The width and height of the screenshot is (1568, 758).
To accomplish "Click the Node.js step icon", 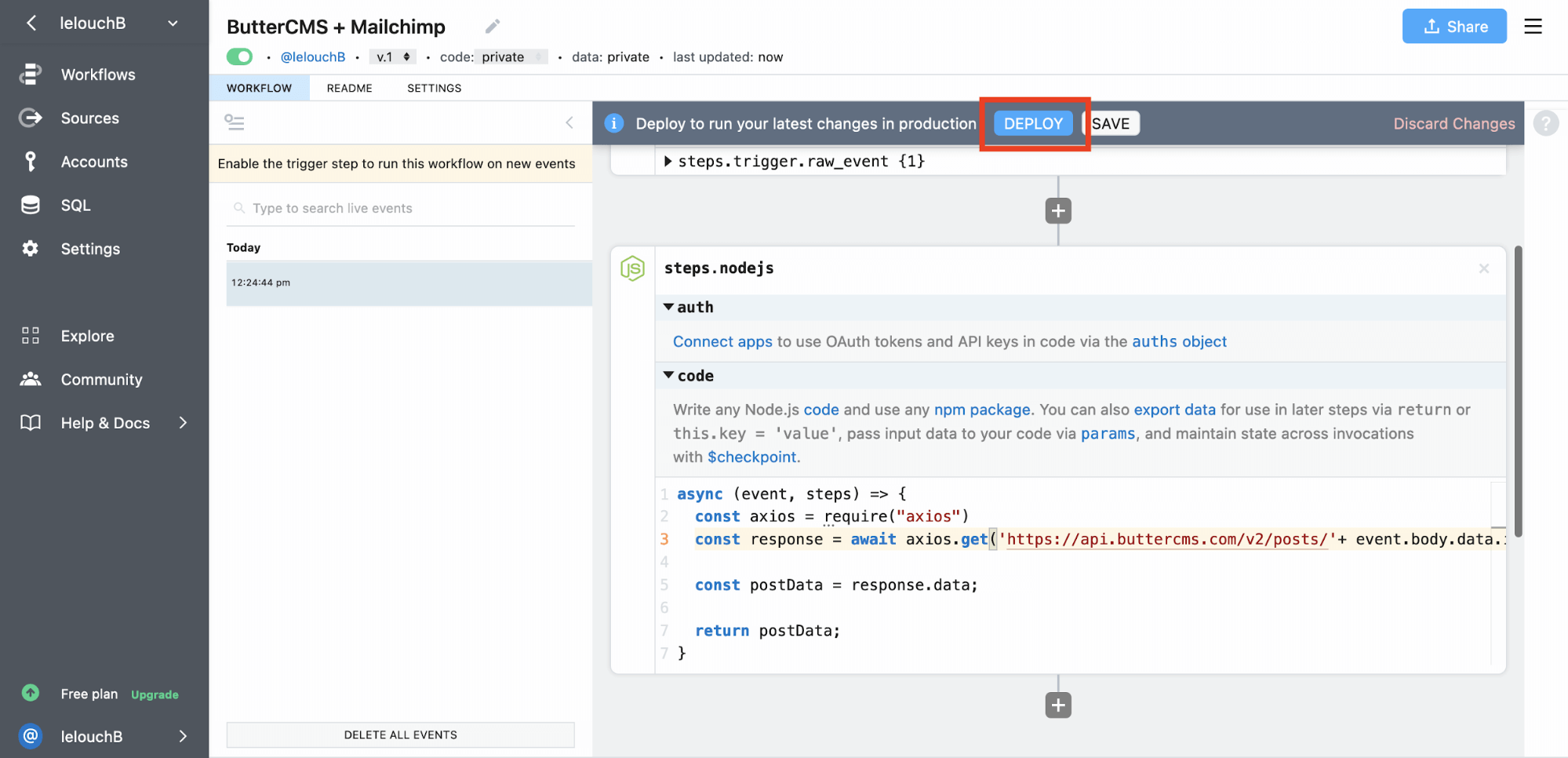I will coord(632,268).
